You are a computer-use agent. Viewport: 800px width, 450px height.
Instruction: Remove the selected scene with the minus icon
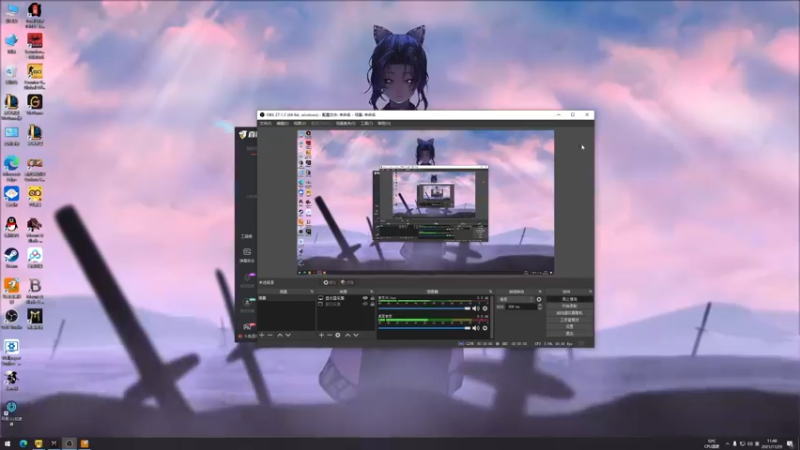270,335
